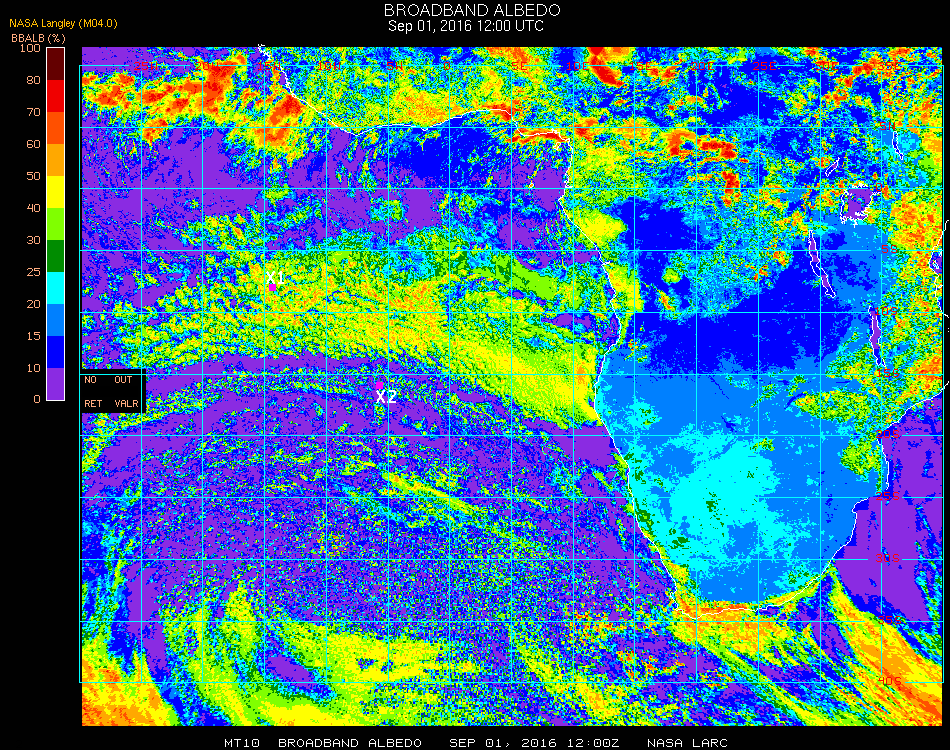Select the deep blue 10-15 legend swatch
Image resolution: width=950 pixels, height=750 pixels.
pos(56,352)
